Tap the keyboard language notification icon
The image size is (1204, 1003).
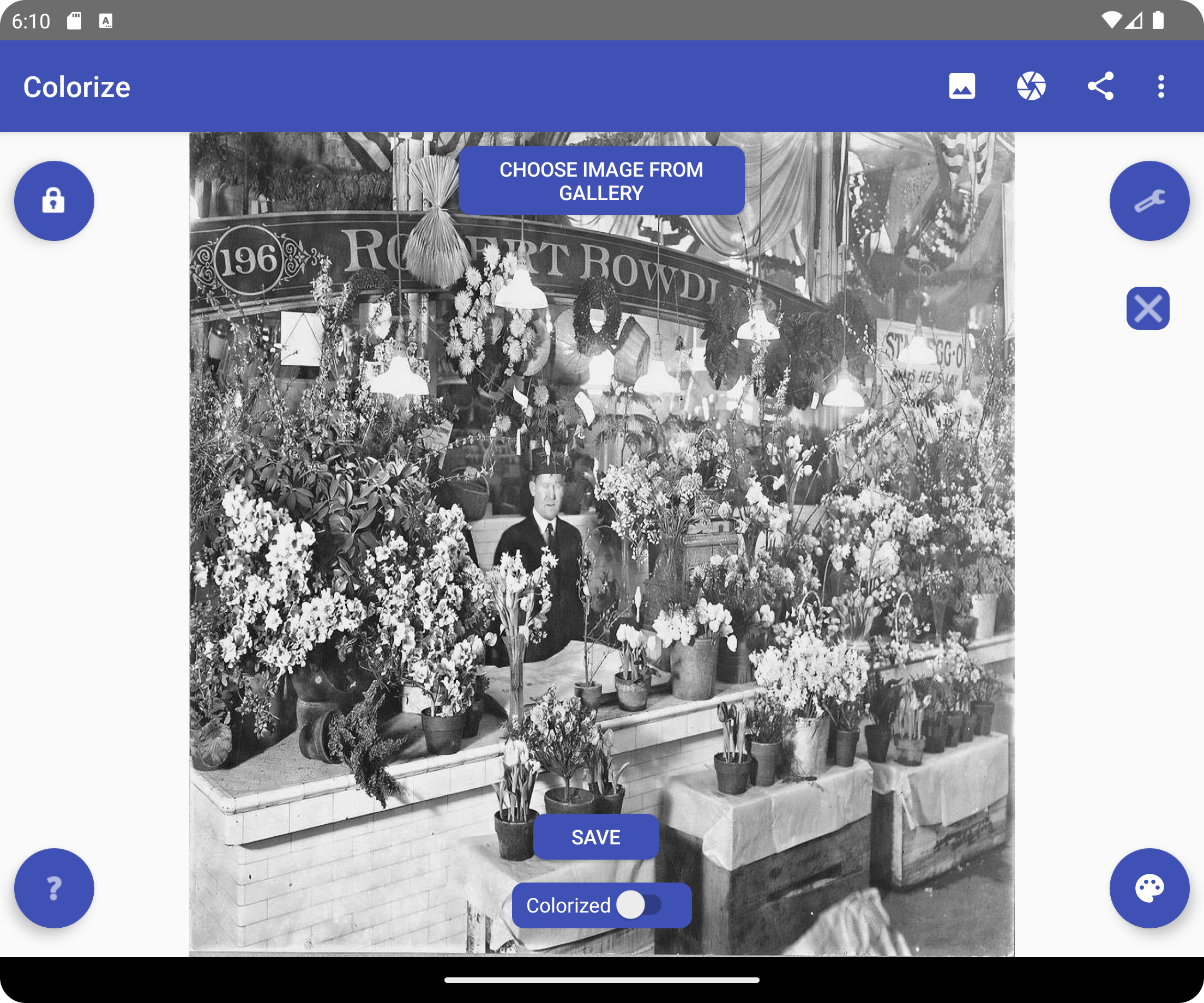click(x=105, y=21)
